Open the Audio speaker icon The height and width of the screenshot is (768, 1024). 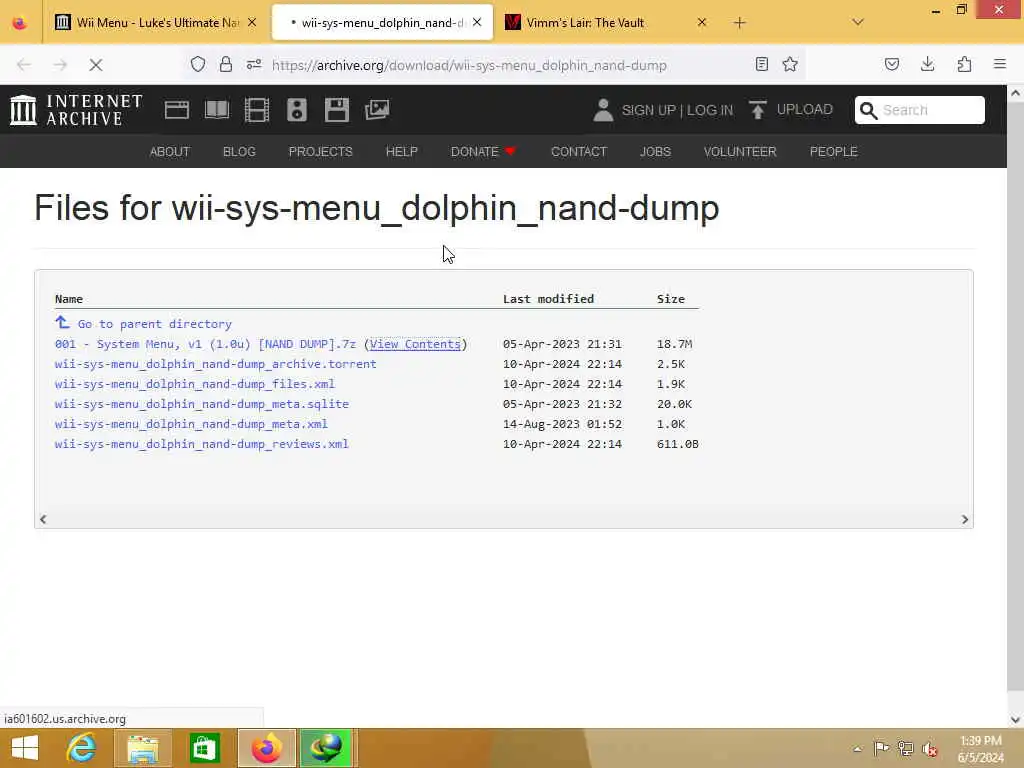296,110
